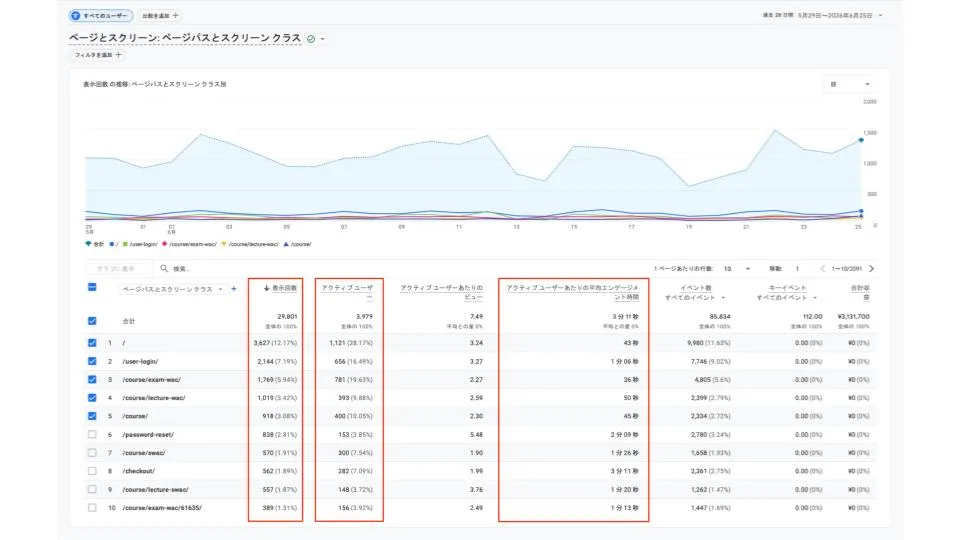Click the total event count 85,834
Image resolution: width=960 pixels, height=540 pixels.
(720, 317)
